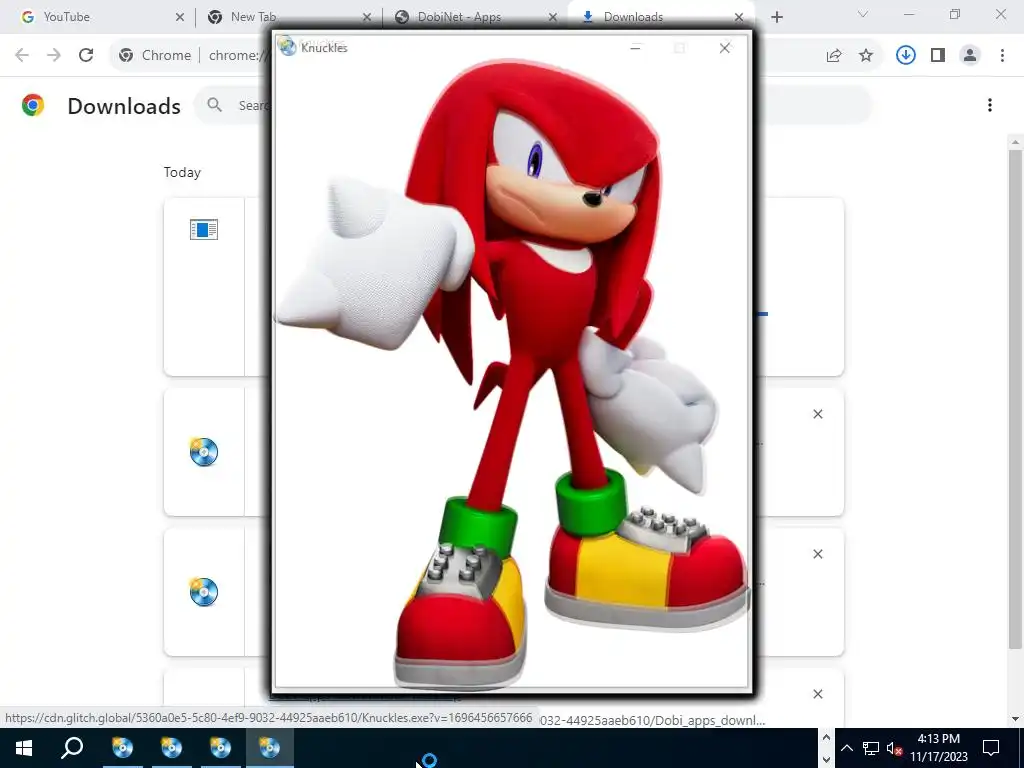
Task: Bookmark this page with star
Action: click(866, 56)
